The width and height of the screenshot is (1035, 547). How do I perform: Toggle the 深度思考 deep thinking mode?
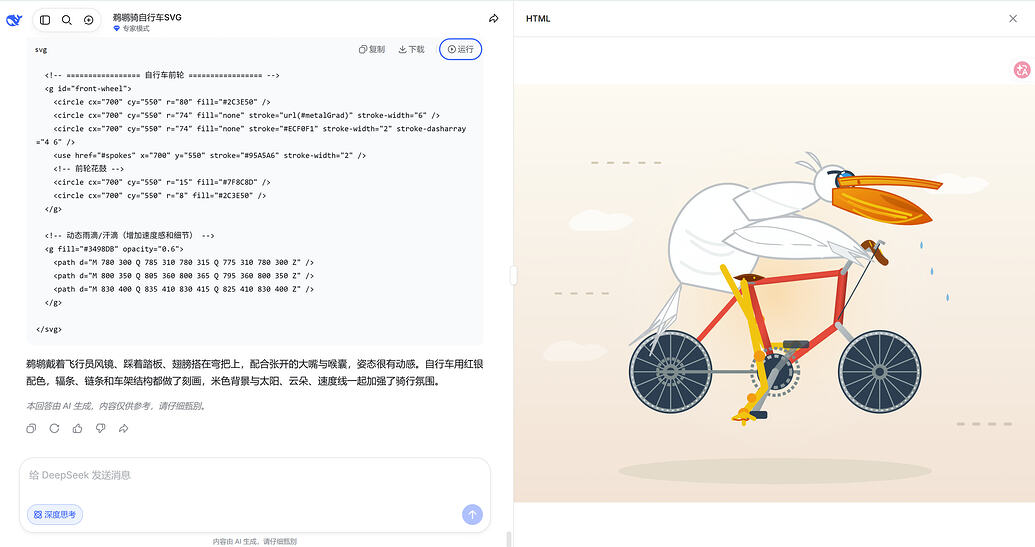pyautogui.click(x=55, y=514)
